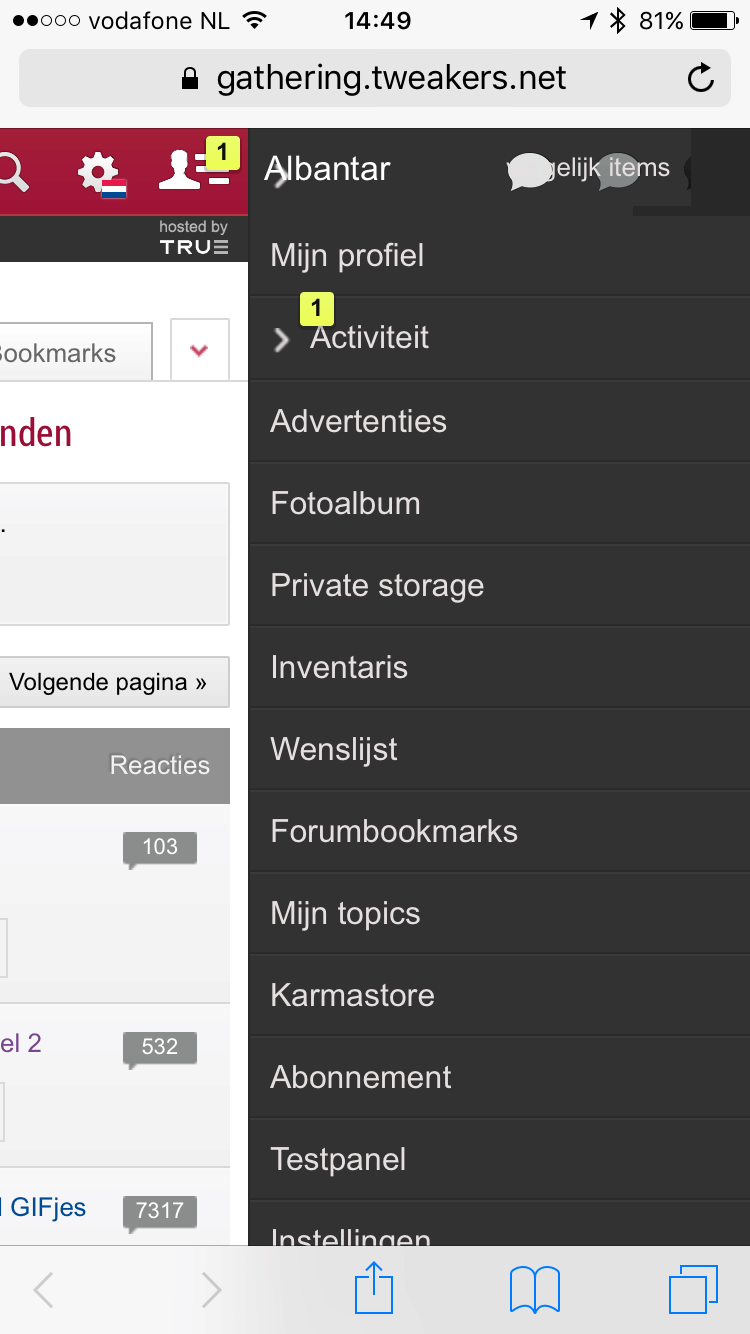This screenshot has height=1334, width=750.
Task: Open the search icon in the red header
Action: point(15,170)
